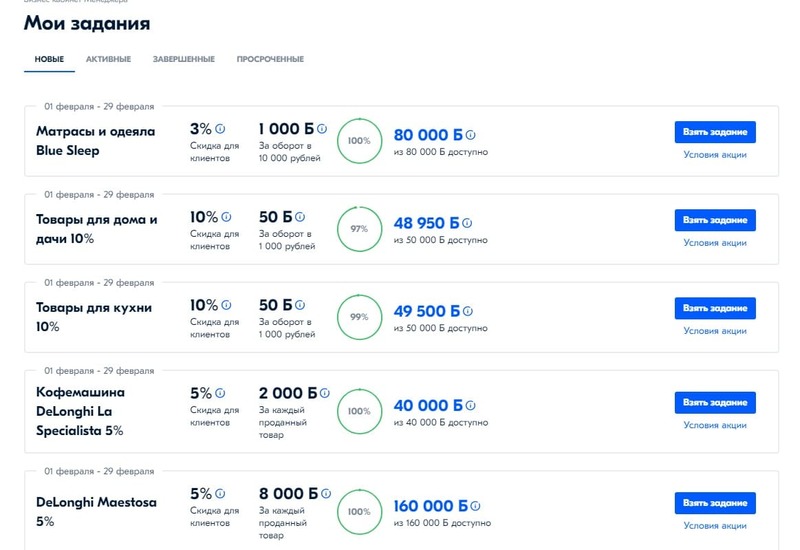The image size is (800, 550).
Task: Open the Завершенные tab
Action: [x=183, y=59]
